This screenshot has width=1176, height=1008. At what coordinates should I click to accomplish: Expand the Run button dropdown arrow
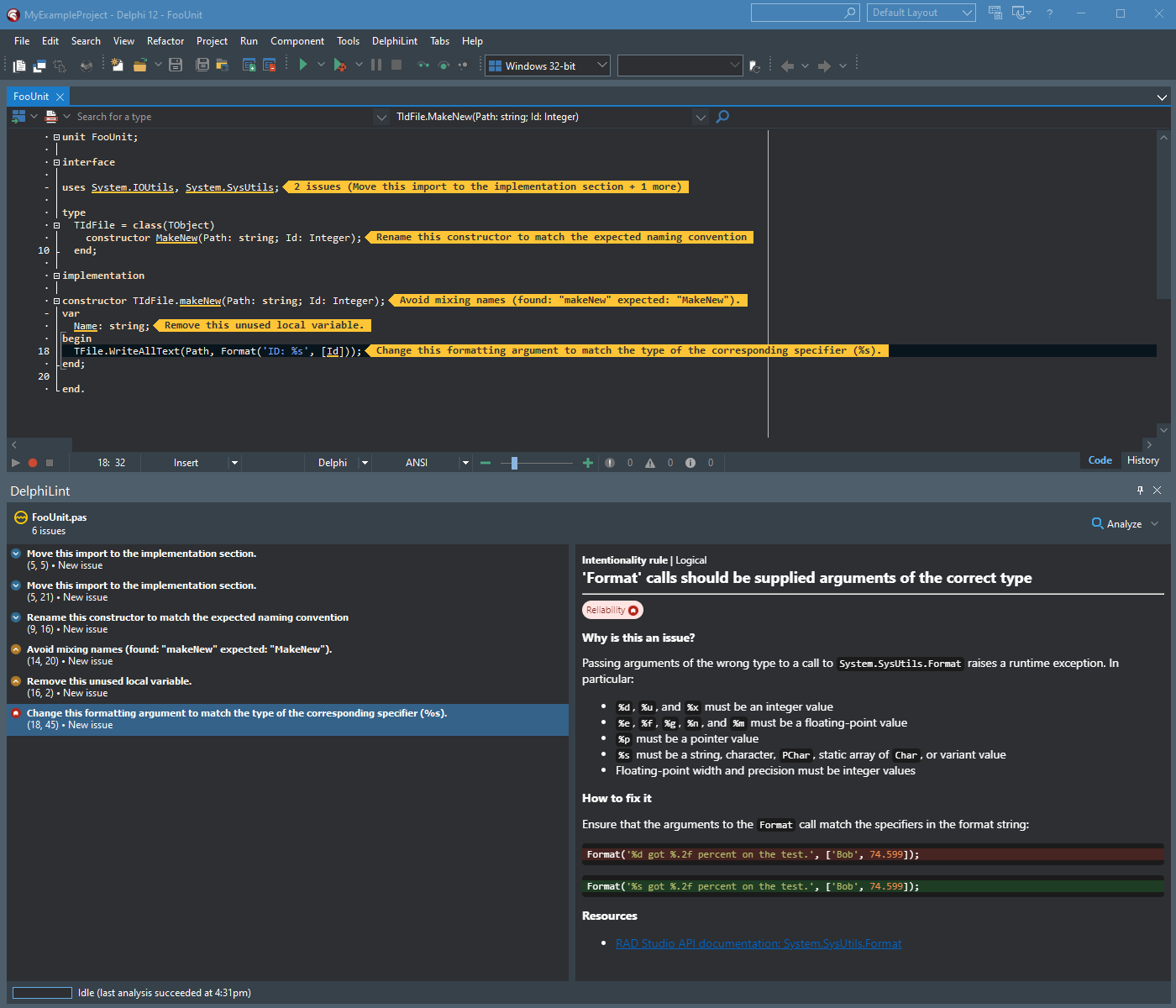[x=321, y=65]
